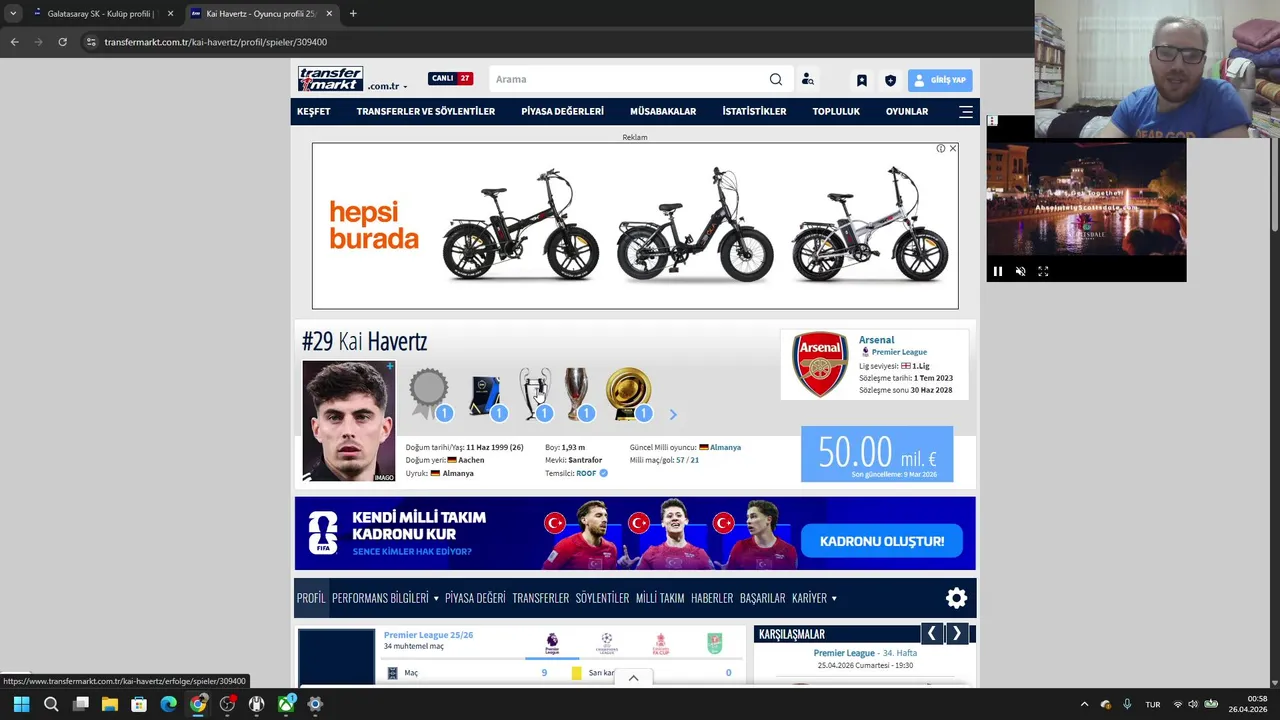
Task: Open the settings gear in player navigation bar
Action: 957,598
